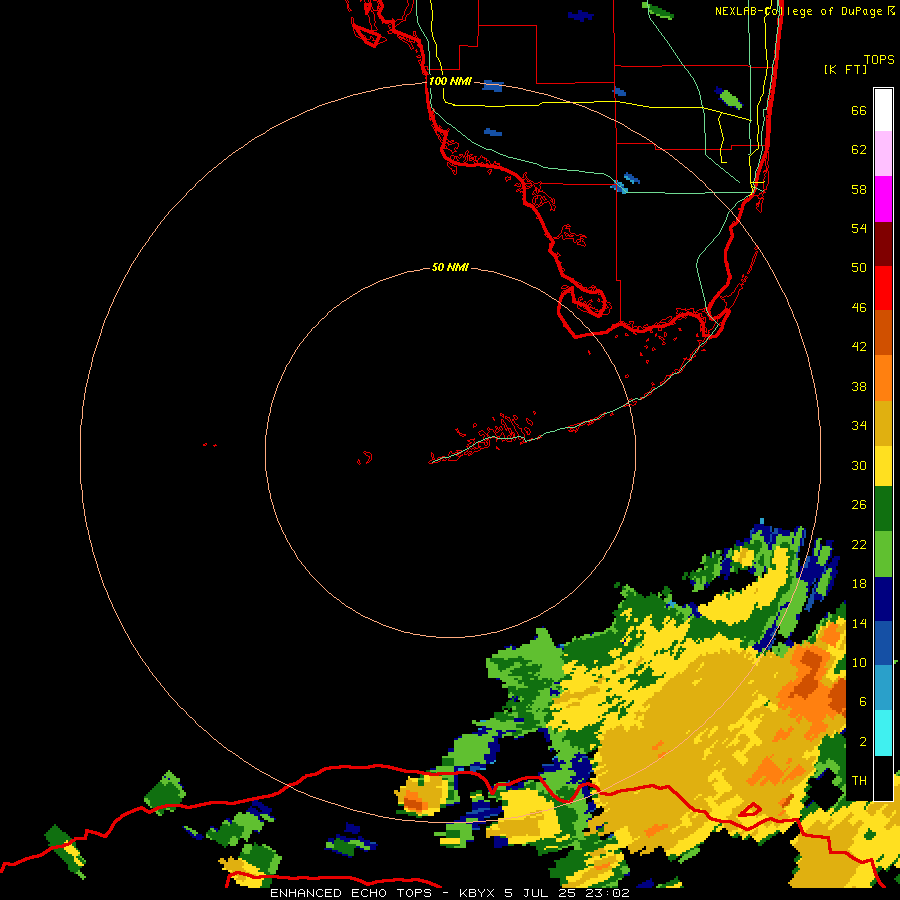Select the light green legend swatch
This screenshot has height=900, width=900.
[883, 554]
